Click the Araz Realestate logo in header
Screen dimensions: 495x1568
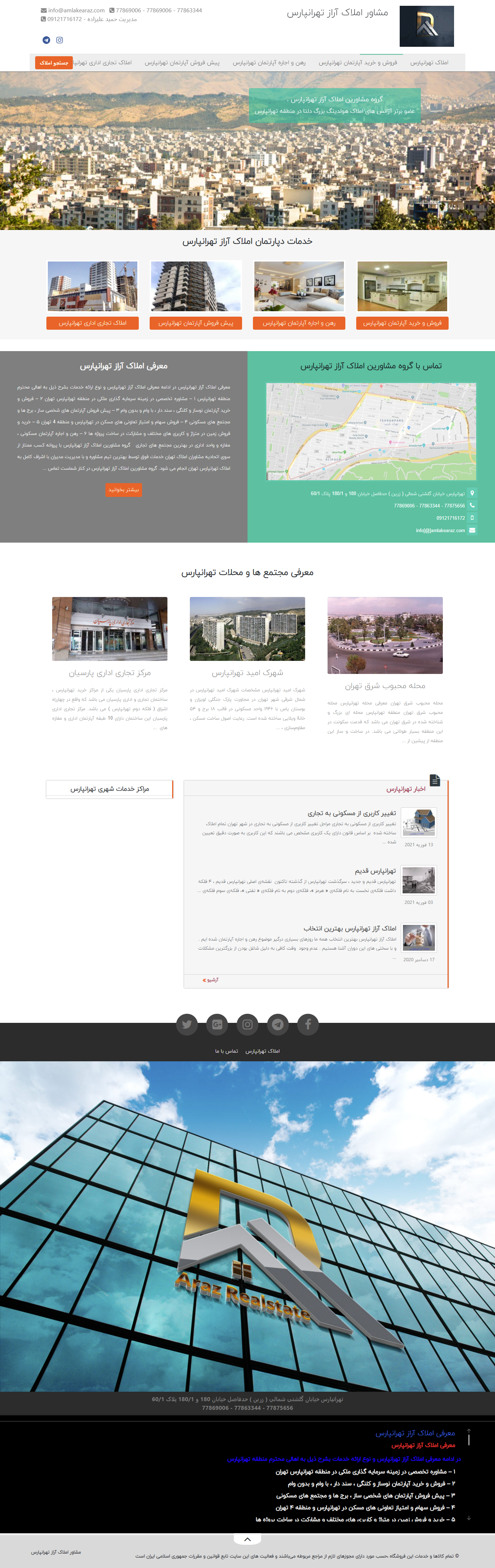pos(426,26)
